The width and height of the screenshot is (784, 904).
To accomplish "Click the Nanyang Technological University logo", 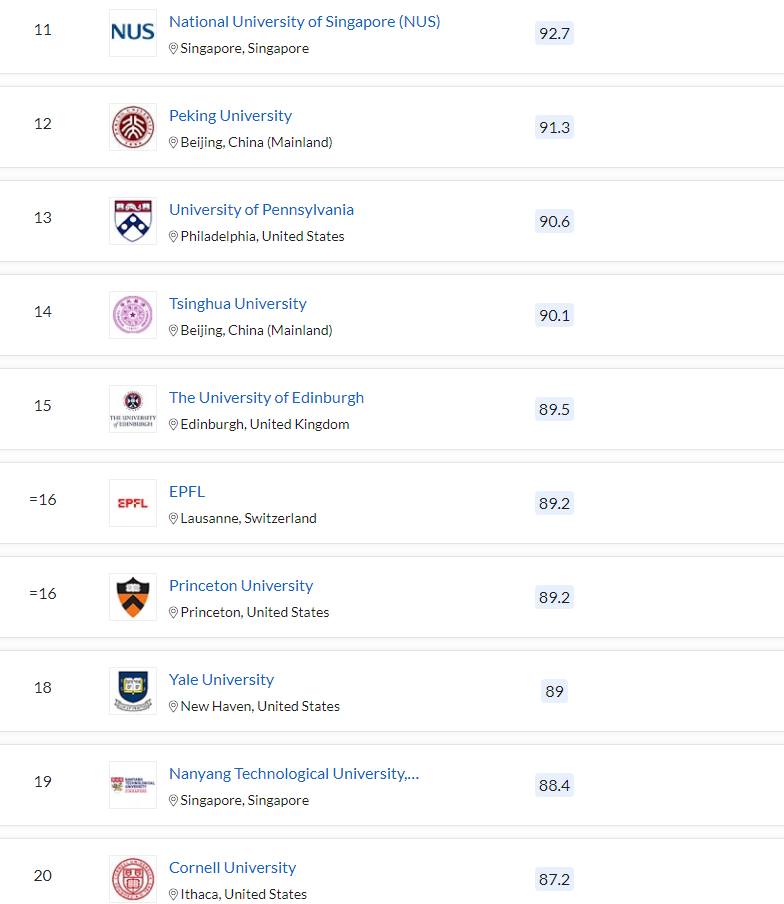I will [x=133, y=785].
